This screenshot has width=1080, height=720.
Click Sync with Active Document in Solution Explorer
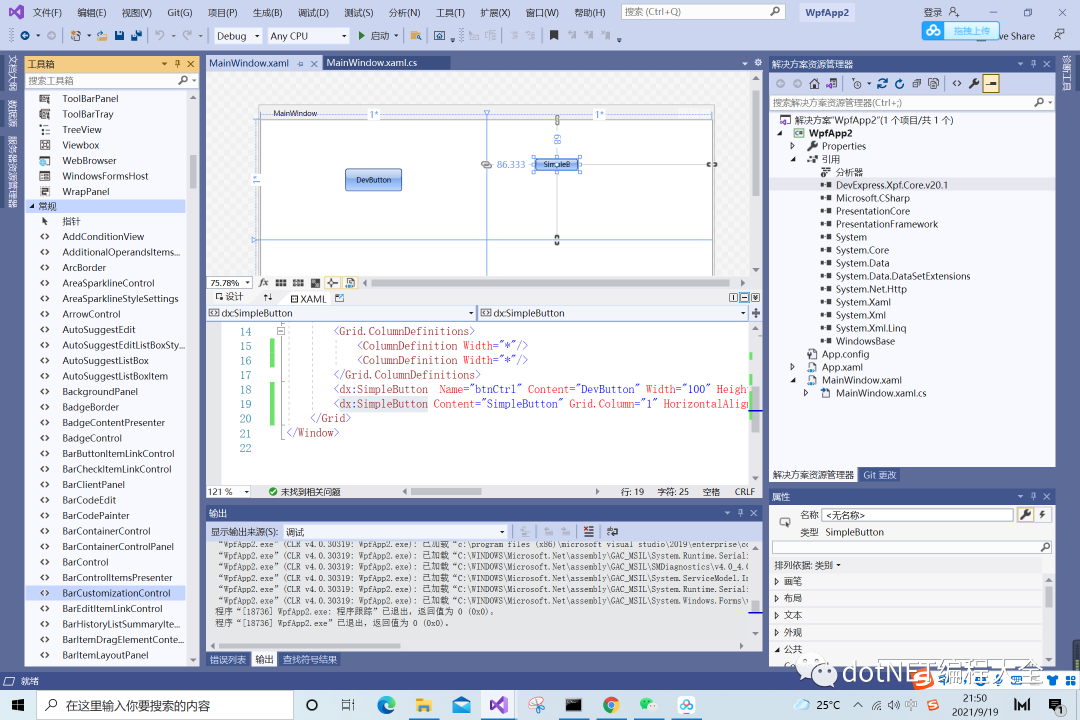pos(882,83)
